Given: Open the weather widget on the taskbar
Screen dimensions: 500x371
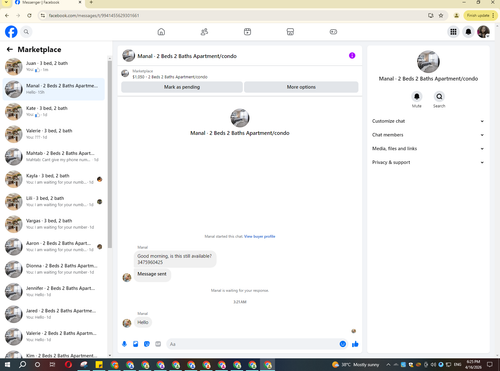Looking at the screenshot, I should [x=355, y=365].
